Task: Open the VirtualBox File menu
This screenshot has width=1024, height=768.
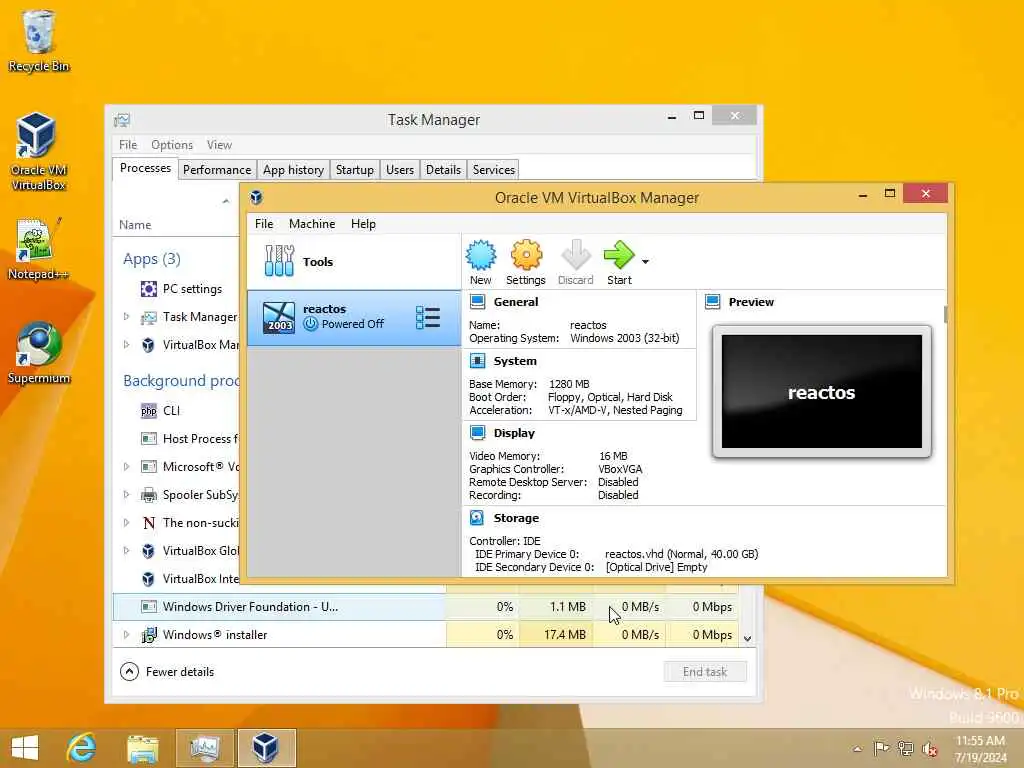Action: click(264, 223)
